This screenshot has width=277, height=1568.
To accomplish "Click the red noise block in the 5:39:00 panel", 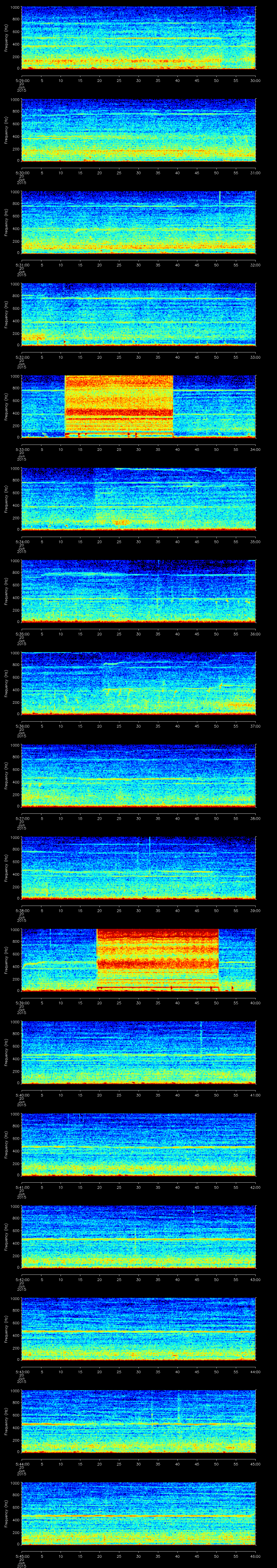I will pyautogui.click(x=158, y=960).
